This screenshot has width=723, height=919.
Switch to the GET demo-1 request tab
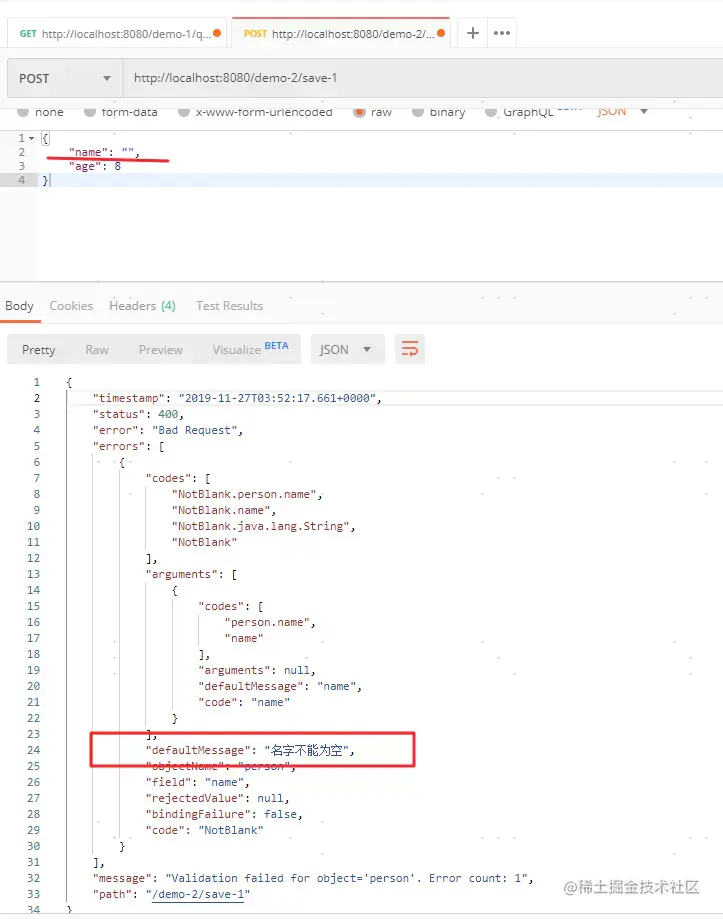point(116,33)
